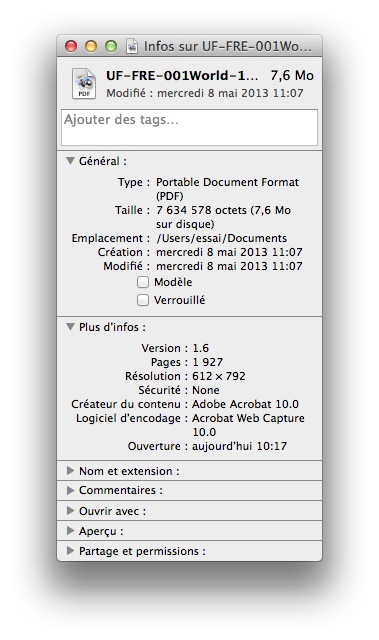
Task: Click the 'Type :' field label
Action: (x=134, y=182)
